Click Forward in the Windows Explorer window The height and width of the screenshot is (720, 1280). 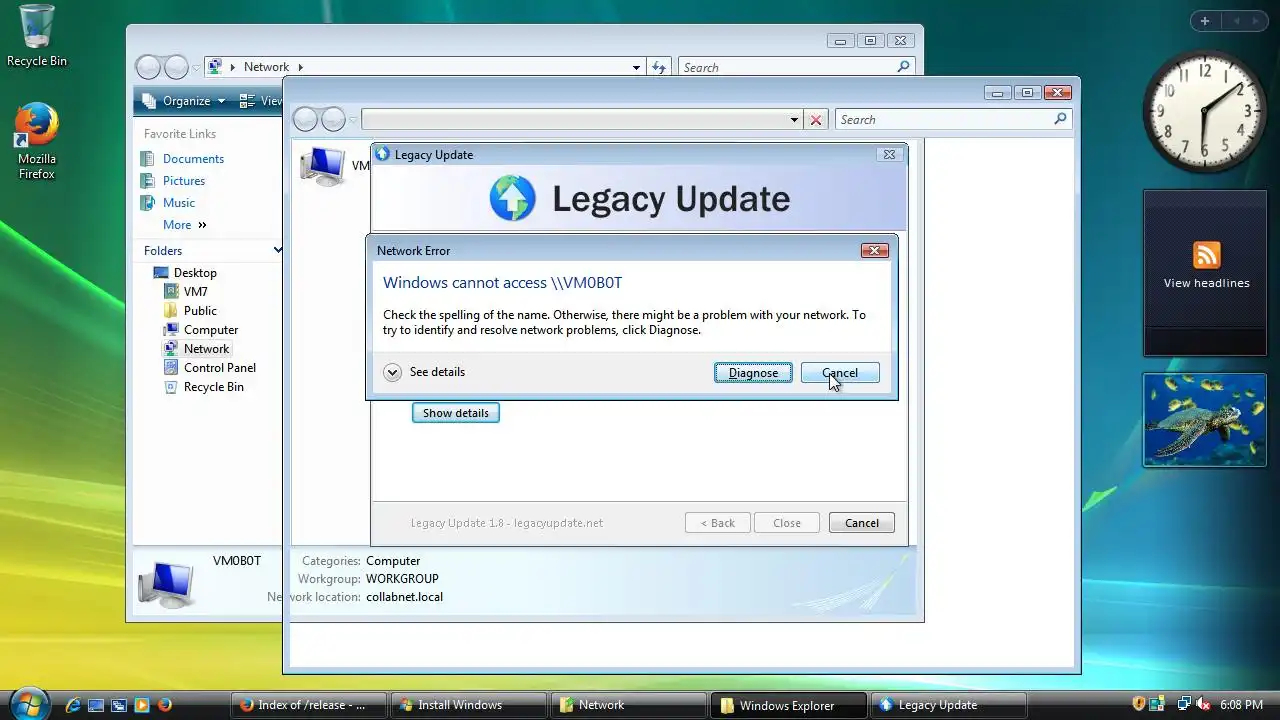coord(333,120)
